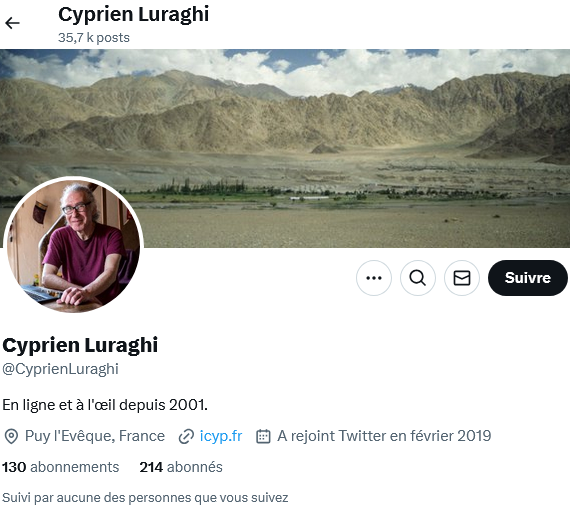Send a message via the envelope icon
Viewport: 570px width, 516px height.
(462, 278)
